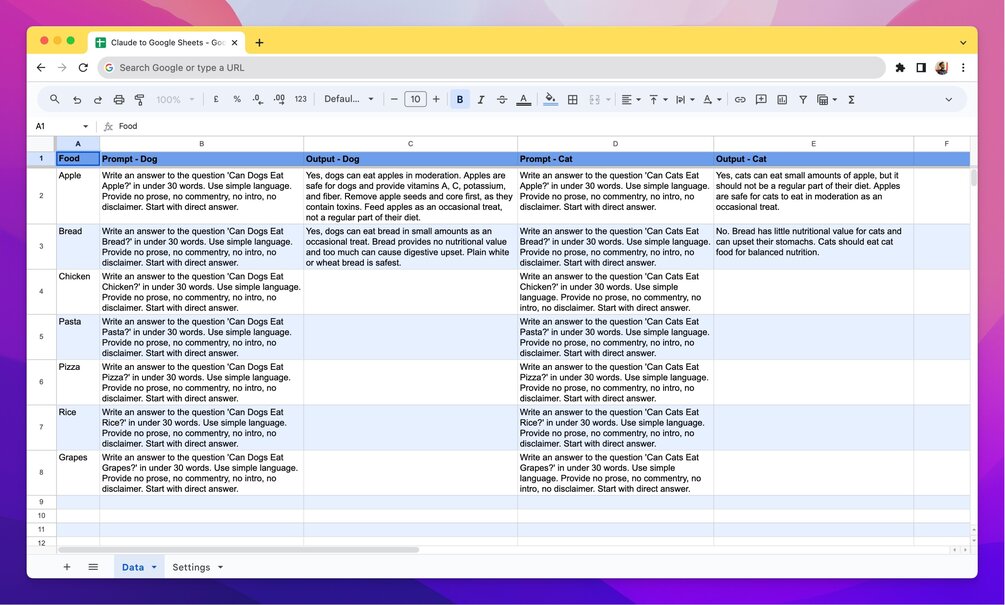Click the address bar search field
1005x605 pixels.
492,67
